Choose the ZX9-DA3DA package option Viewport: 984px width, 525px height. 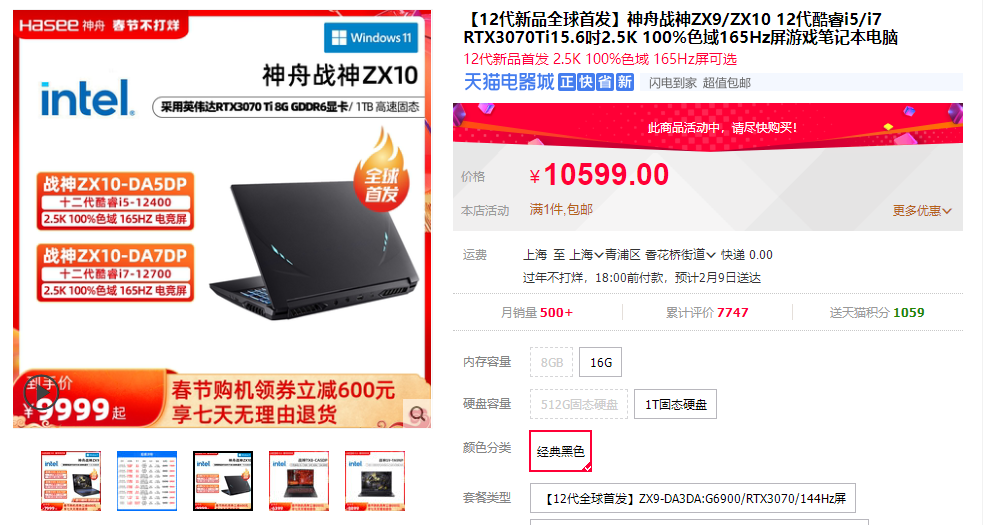click(693, 499)
